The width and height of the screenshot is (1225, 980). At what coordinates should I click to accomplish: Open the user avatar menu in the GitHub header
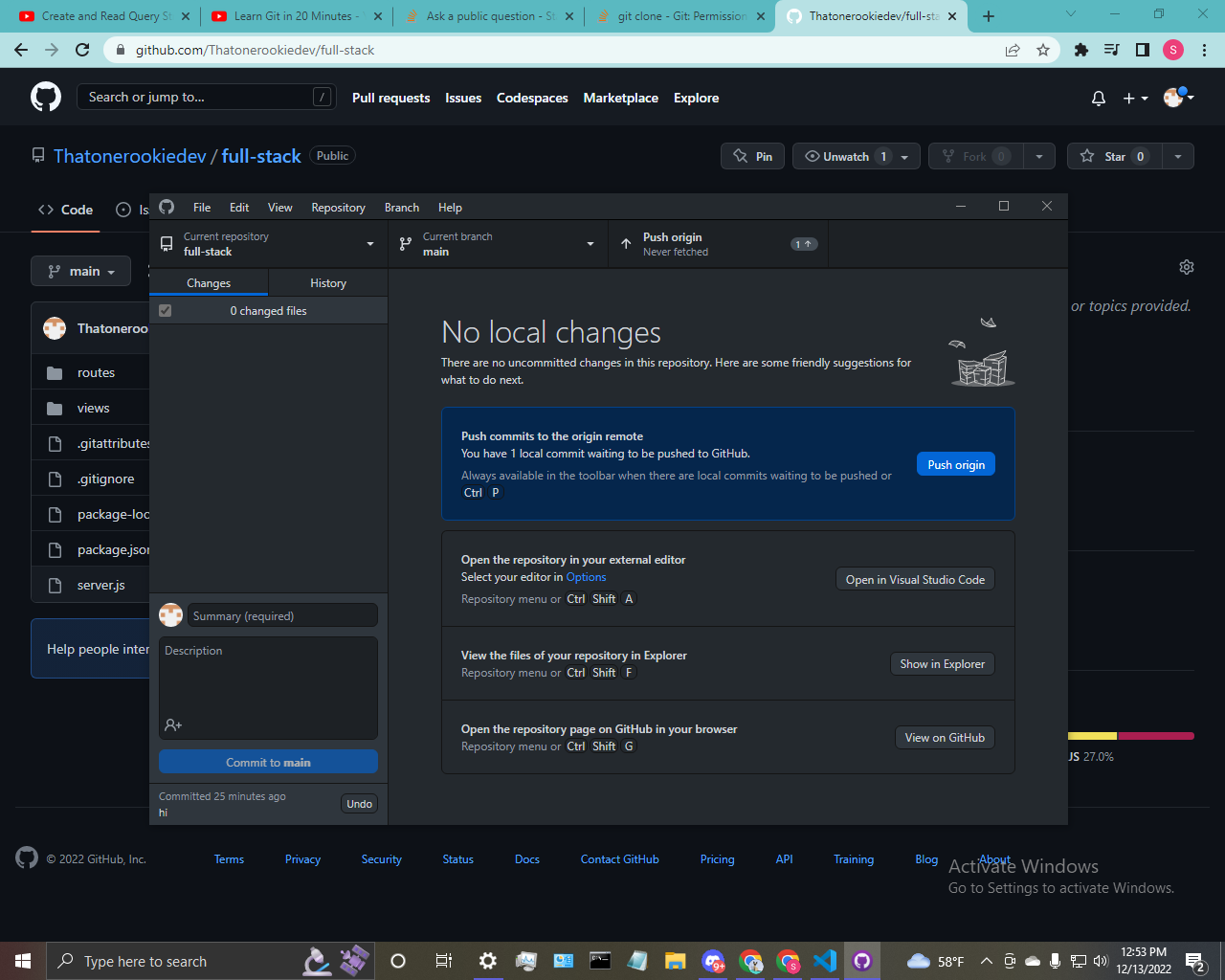tap(1179, 97)
